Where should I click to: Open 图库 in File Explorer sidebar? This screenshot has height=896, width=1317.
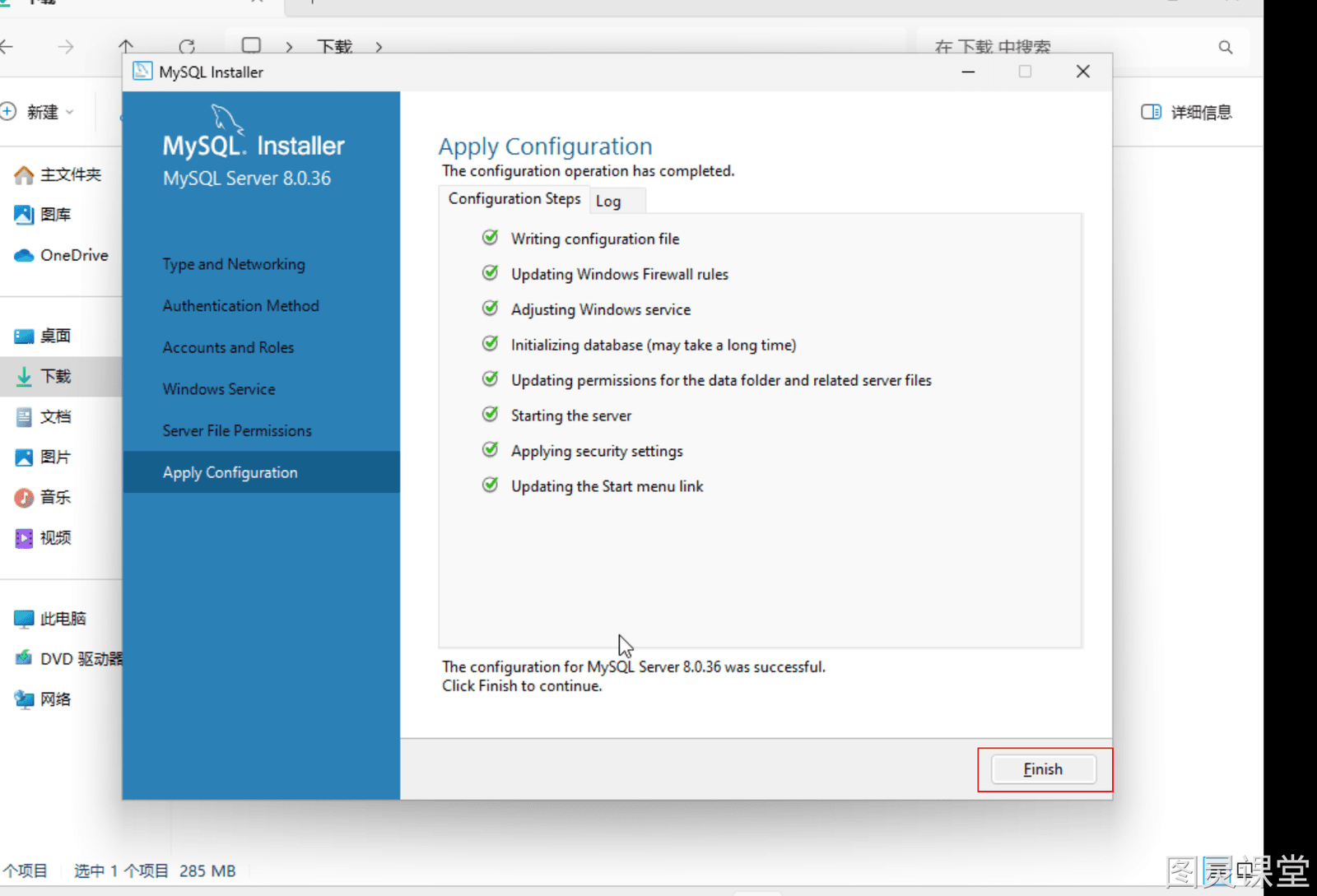43,215
